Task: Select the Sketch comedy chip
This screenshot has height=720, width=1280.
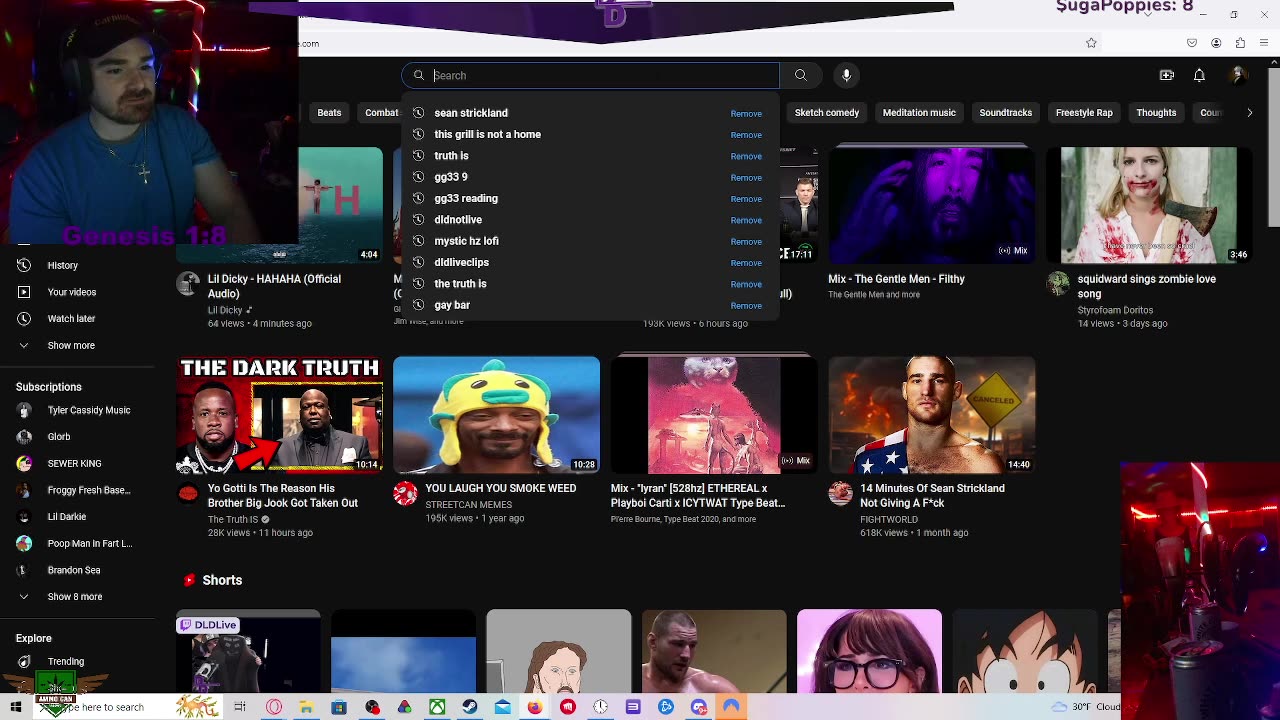Action: click(x=826, y=113)
